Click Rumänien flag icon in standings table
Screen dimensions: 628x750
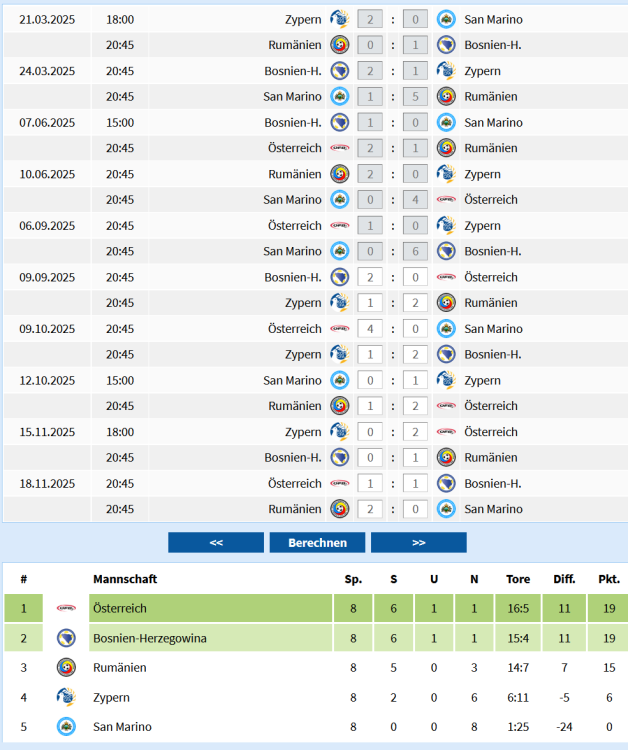click(66, 667)
